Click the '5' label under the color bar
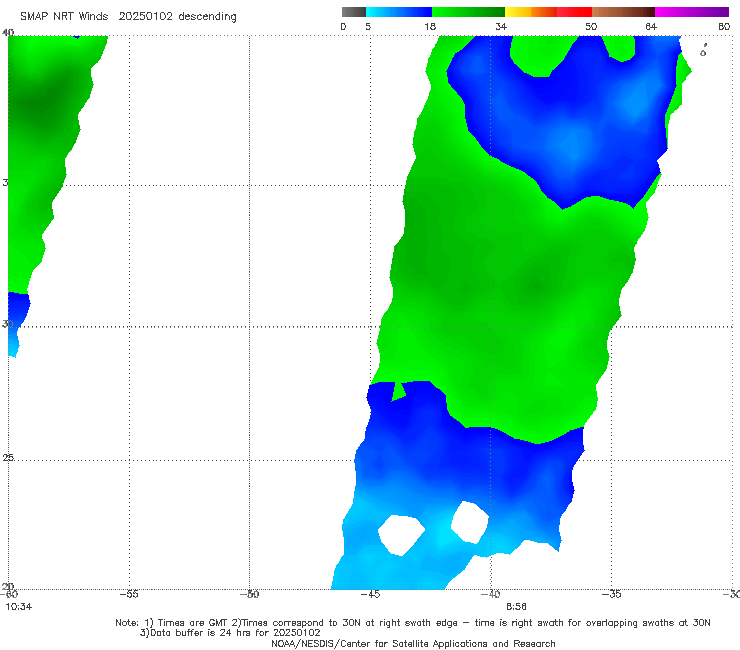This screenshot has width=740, height=650. point(368,27)
